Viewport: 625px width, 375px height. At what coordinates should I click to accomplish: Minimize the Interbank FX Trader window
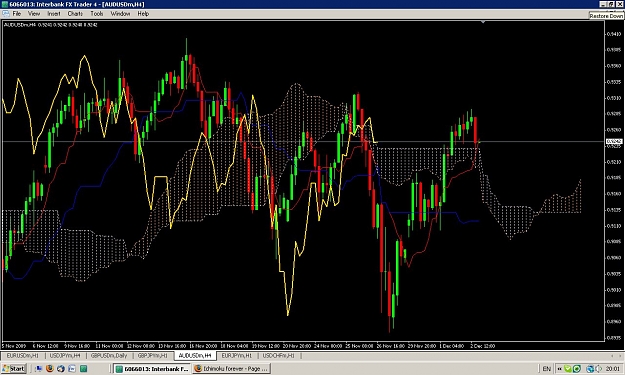[x=603, y=4]
